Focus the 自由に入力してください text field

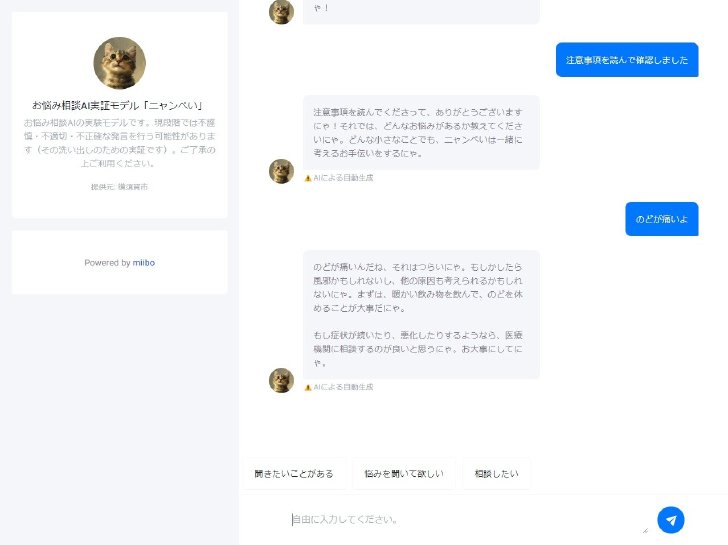(469, 519)
